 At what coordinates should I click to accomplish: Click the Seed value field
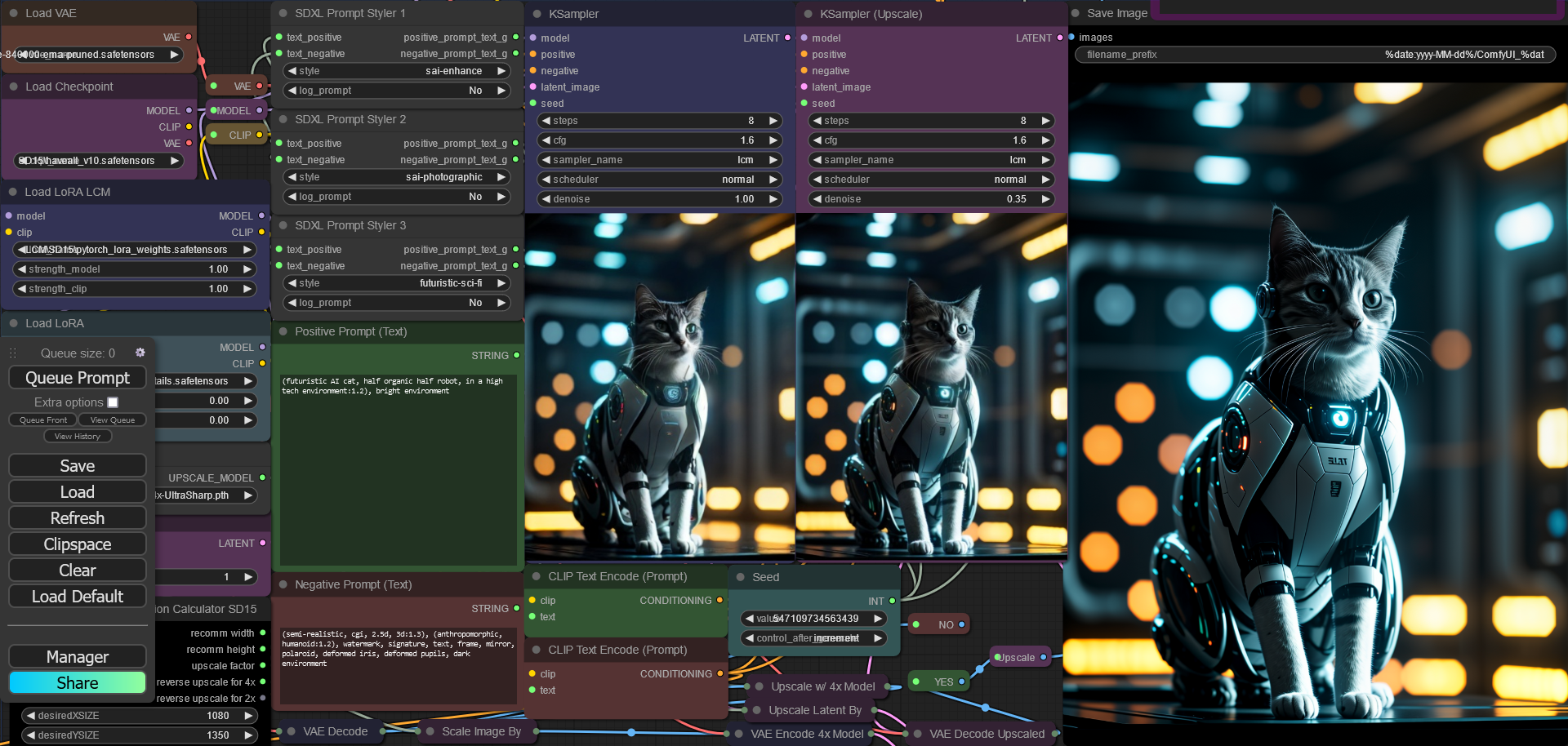click(x=814, y=619)
